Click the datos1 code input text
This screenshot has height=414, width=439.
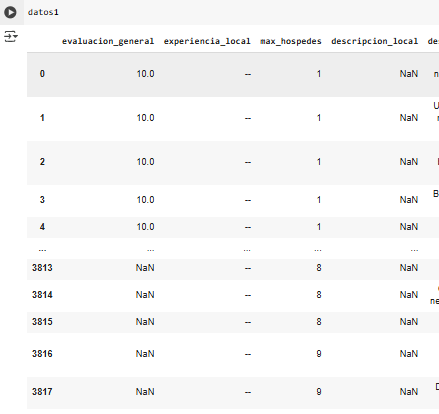click(43, 12)
